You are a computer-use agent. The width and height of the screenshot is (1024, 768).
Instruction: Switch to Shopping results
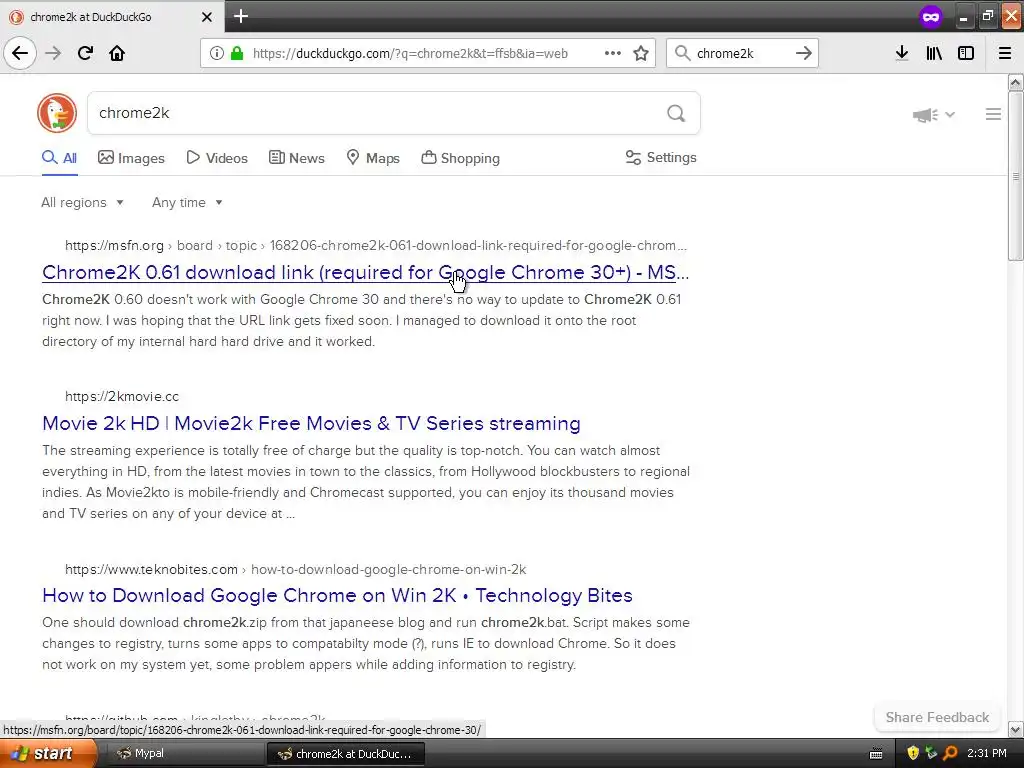460,158
